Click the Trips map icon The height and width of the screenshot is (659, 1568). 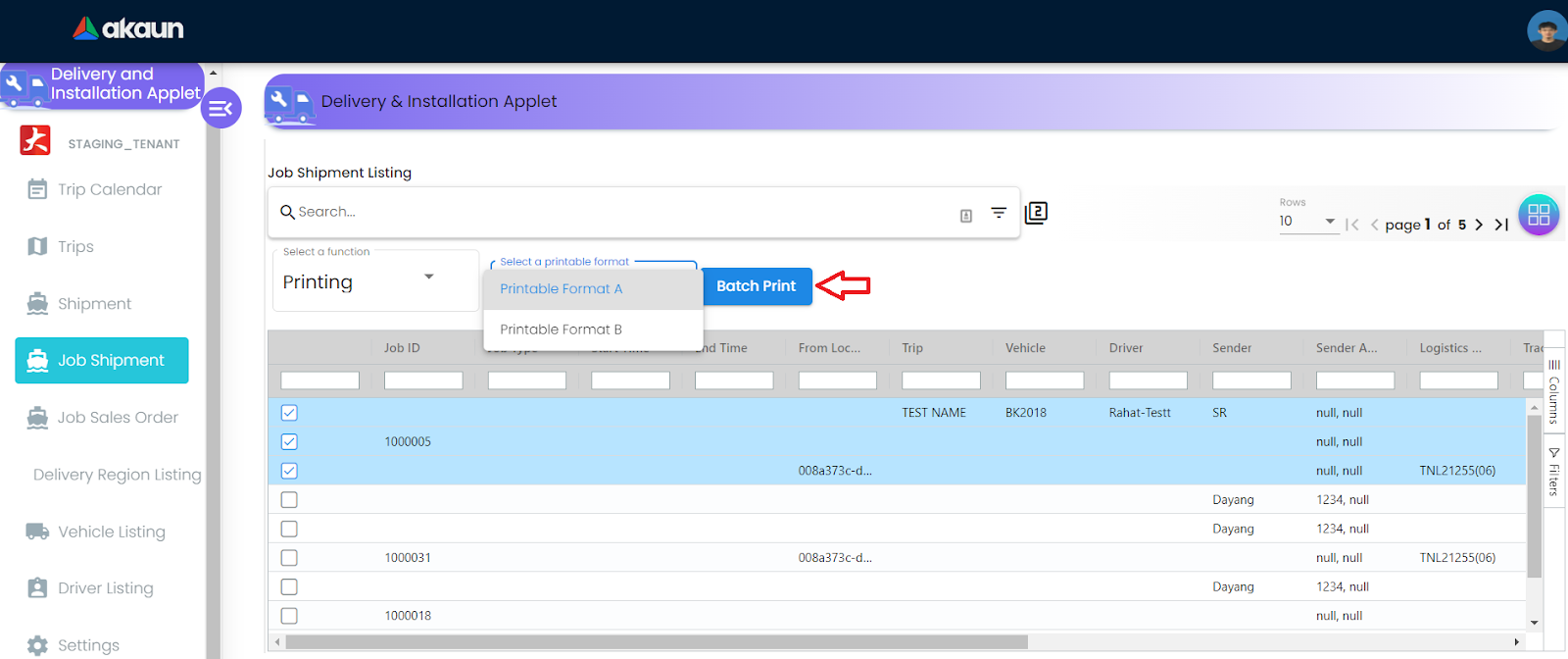click(x=37, y=246)
